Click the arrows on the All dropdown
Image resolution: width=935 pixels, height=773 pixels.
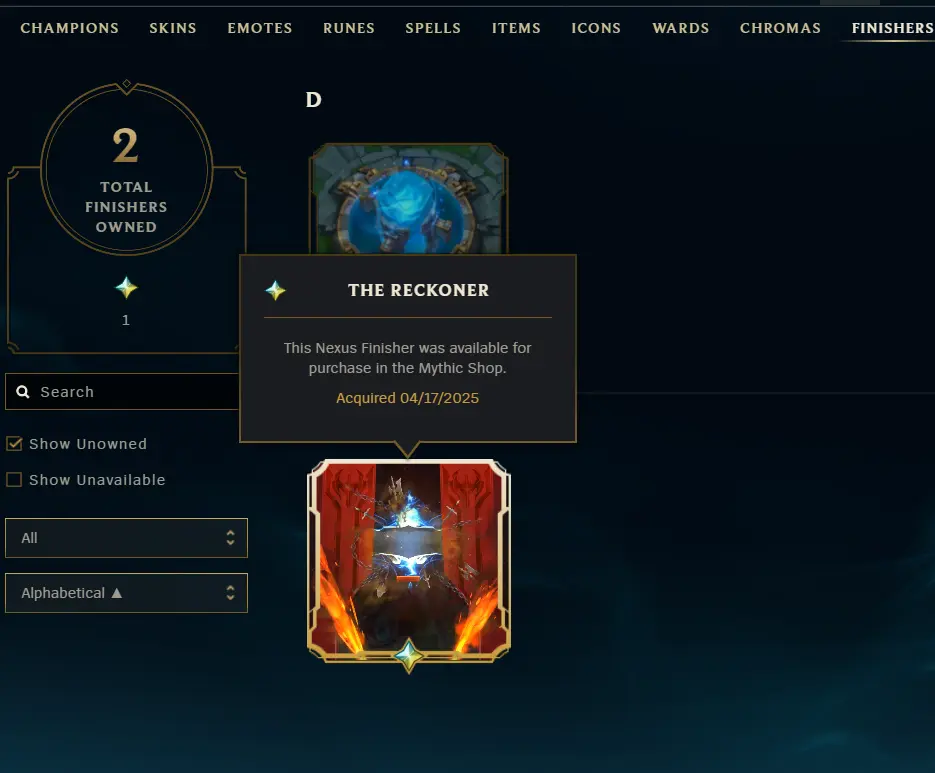click(x=230, y=538)
